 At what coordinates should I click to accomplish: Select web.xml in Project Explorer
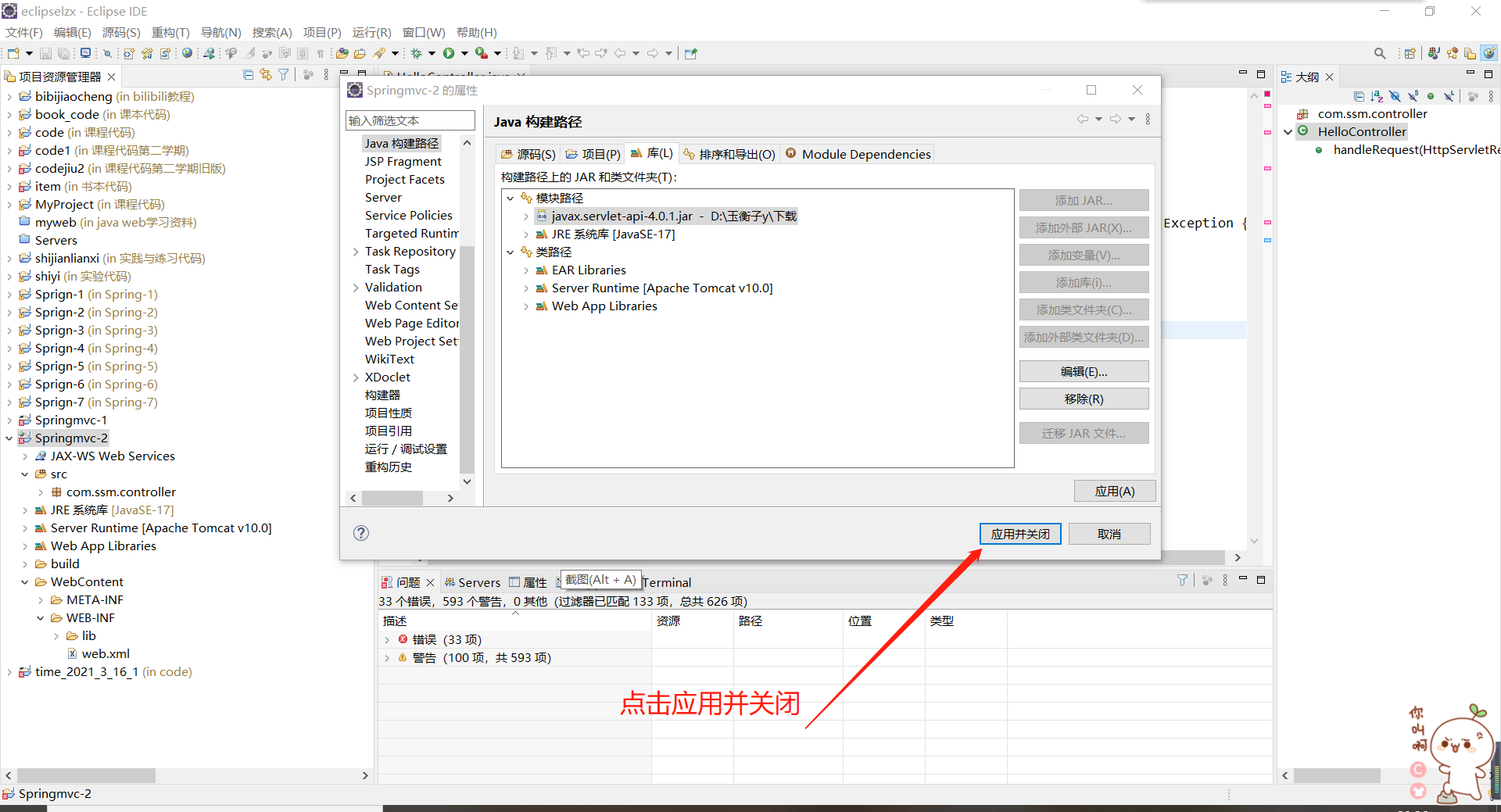(106, 654)
